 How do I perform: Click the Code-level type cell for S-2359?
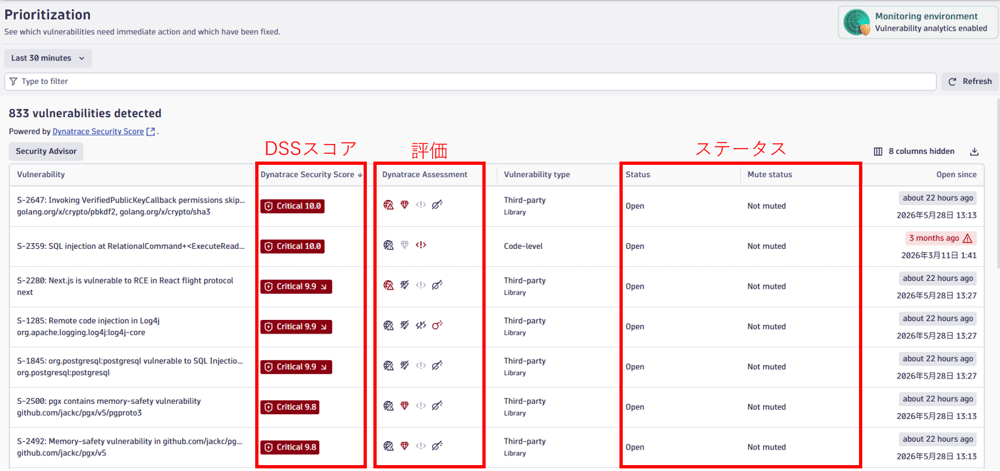(x=523, y=246)
